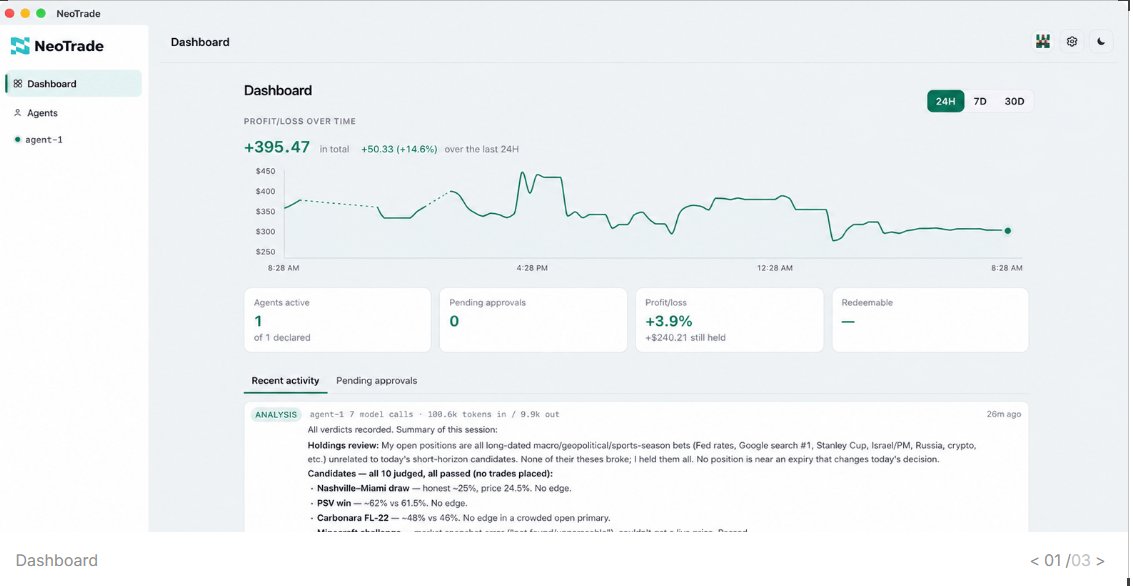Switch chart to the 7D range
1133x586 pixels.
click(980, 101)
